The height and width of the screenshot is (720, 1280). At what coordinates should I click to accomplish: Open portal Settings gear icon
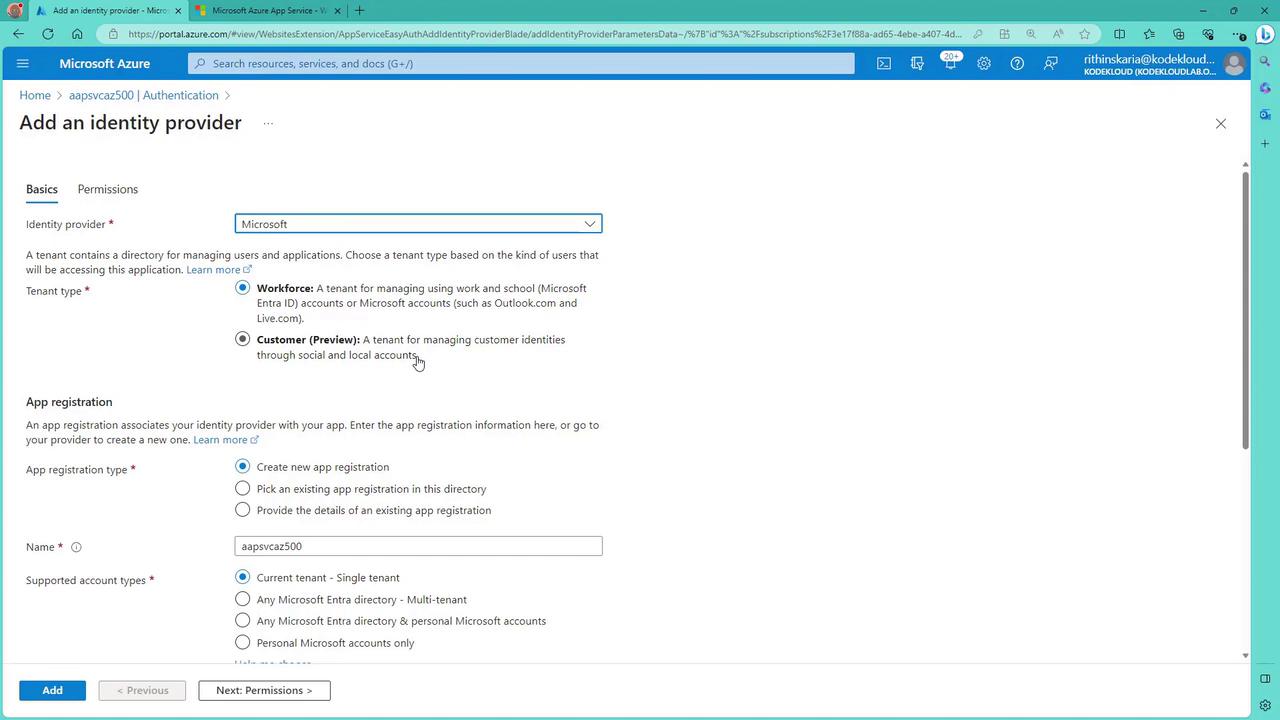point(984,63)
